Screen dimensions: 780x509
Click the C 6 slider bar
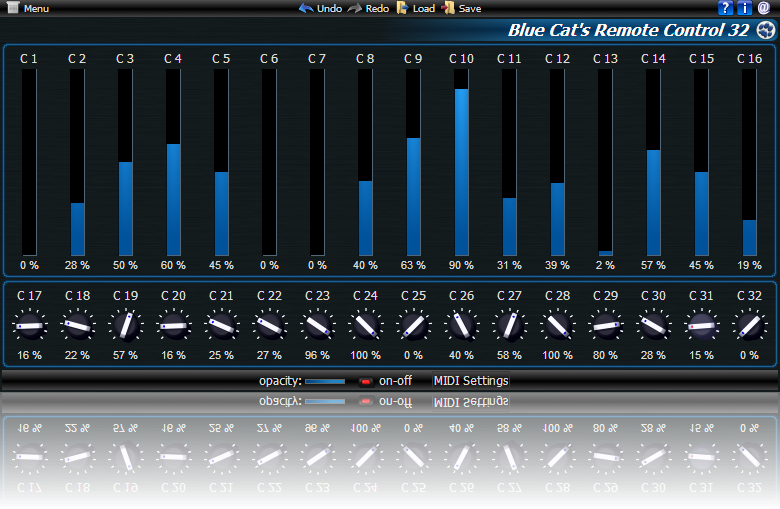[269, 162]
